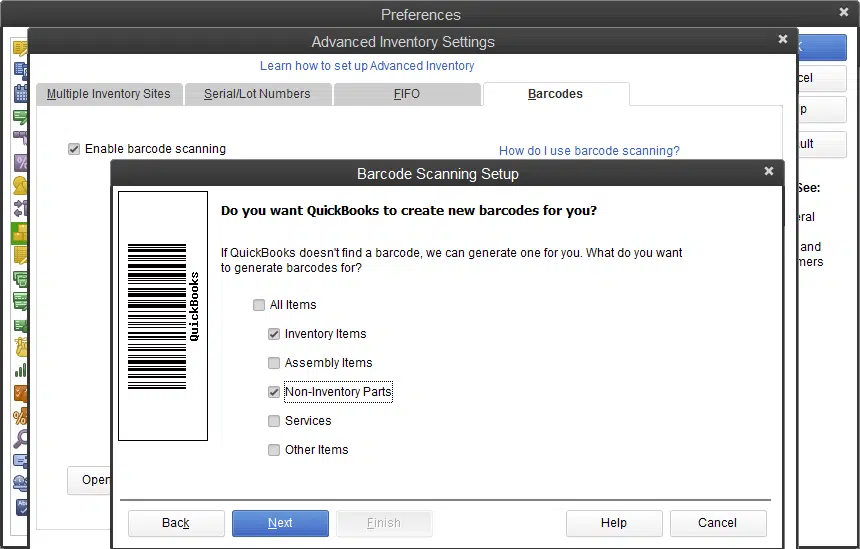Select Integrated Applications arrows icon

pos(20,209)
